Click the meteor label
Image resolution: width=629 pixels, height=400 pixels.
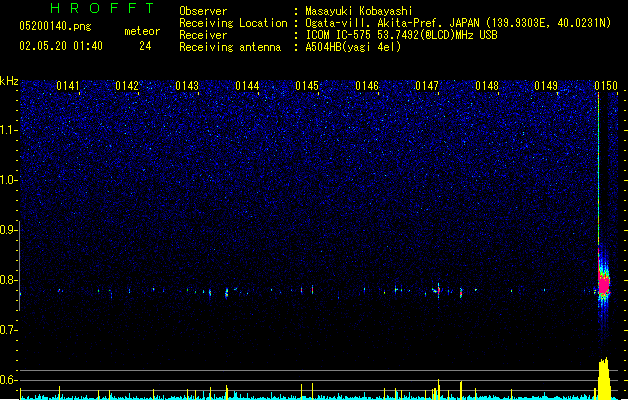tap(142, 31)
